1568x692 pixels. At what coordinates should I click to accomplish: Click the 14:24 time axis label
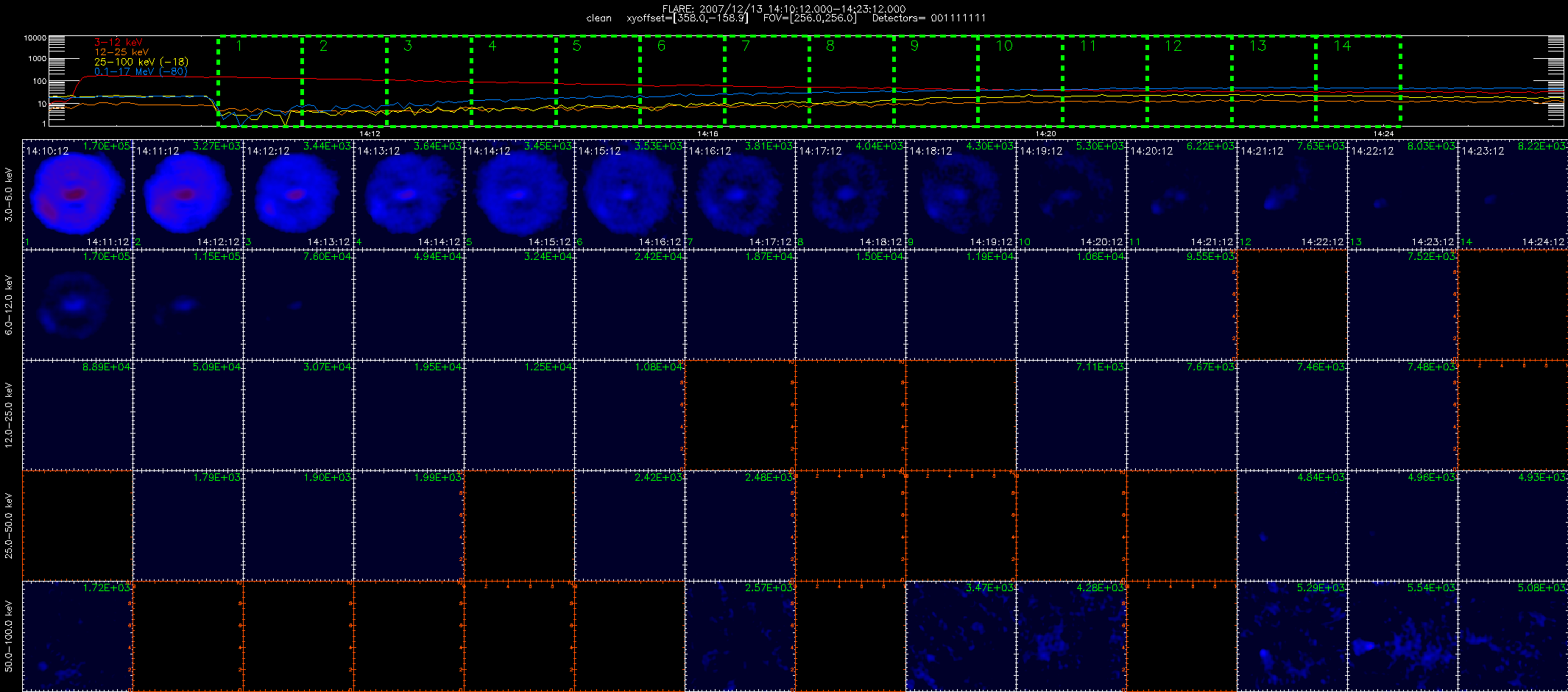click(x=1383, y=134)
